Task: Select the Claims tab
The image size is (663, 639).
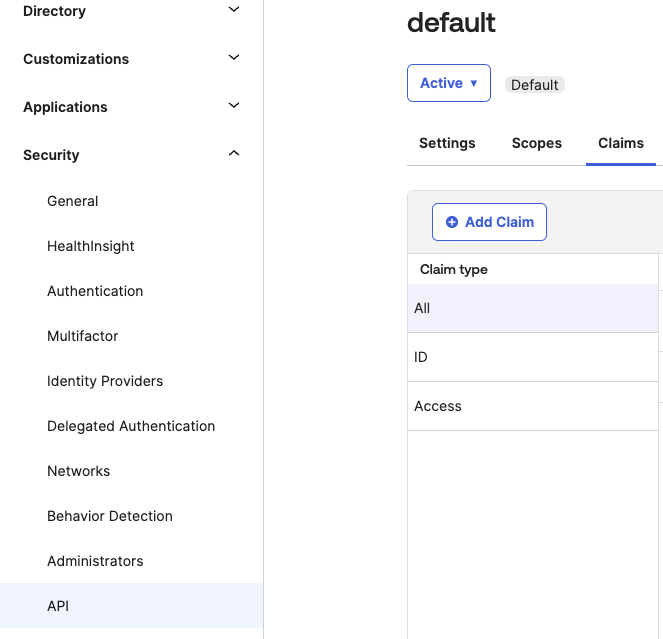Action: coord(620,143)
